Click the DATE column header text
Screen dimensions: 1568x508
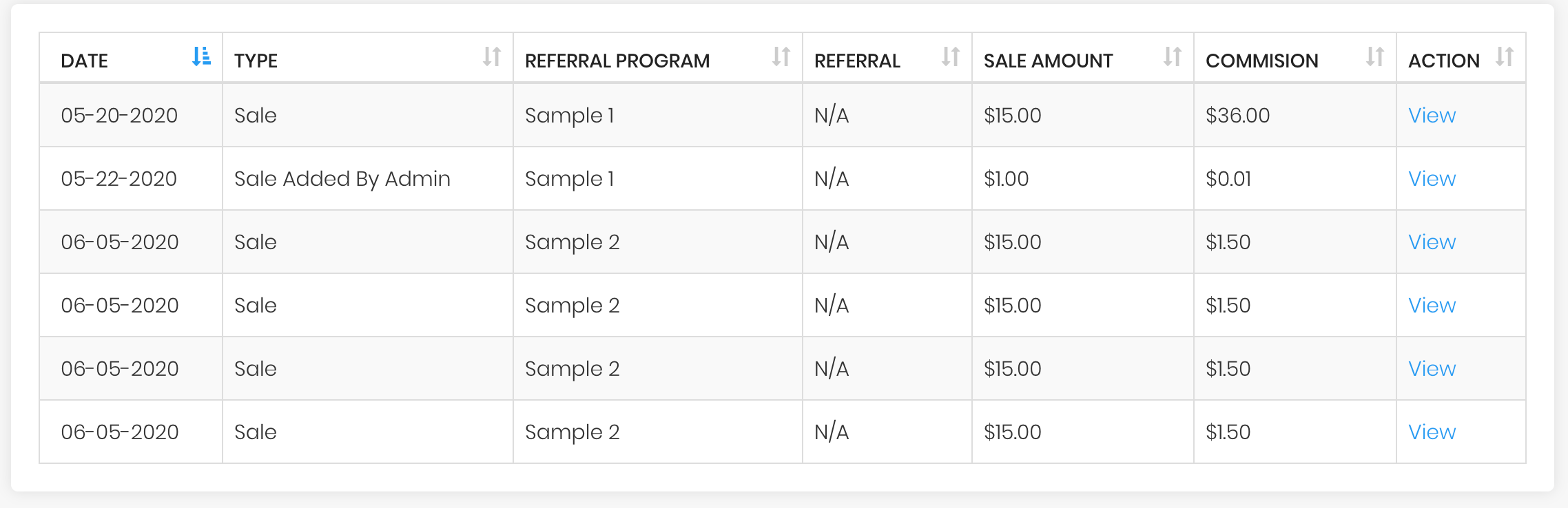click(x=84, y=61)
